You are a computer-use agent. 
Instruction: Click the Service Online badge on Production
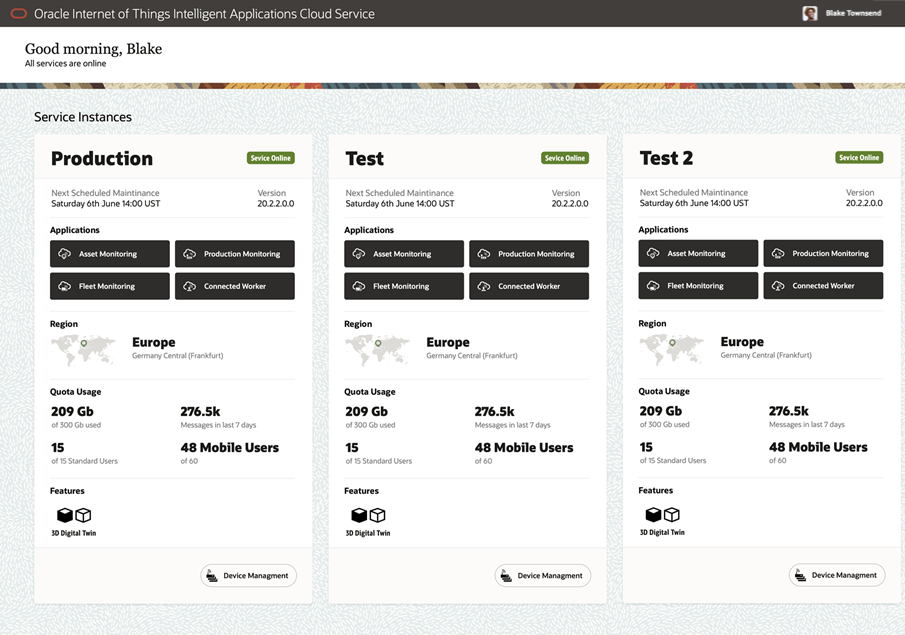point(270,158)
